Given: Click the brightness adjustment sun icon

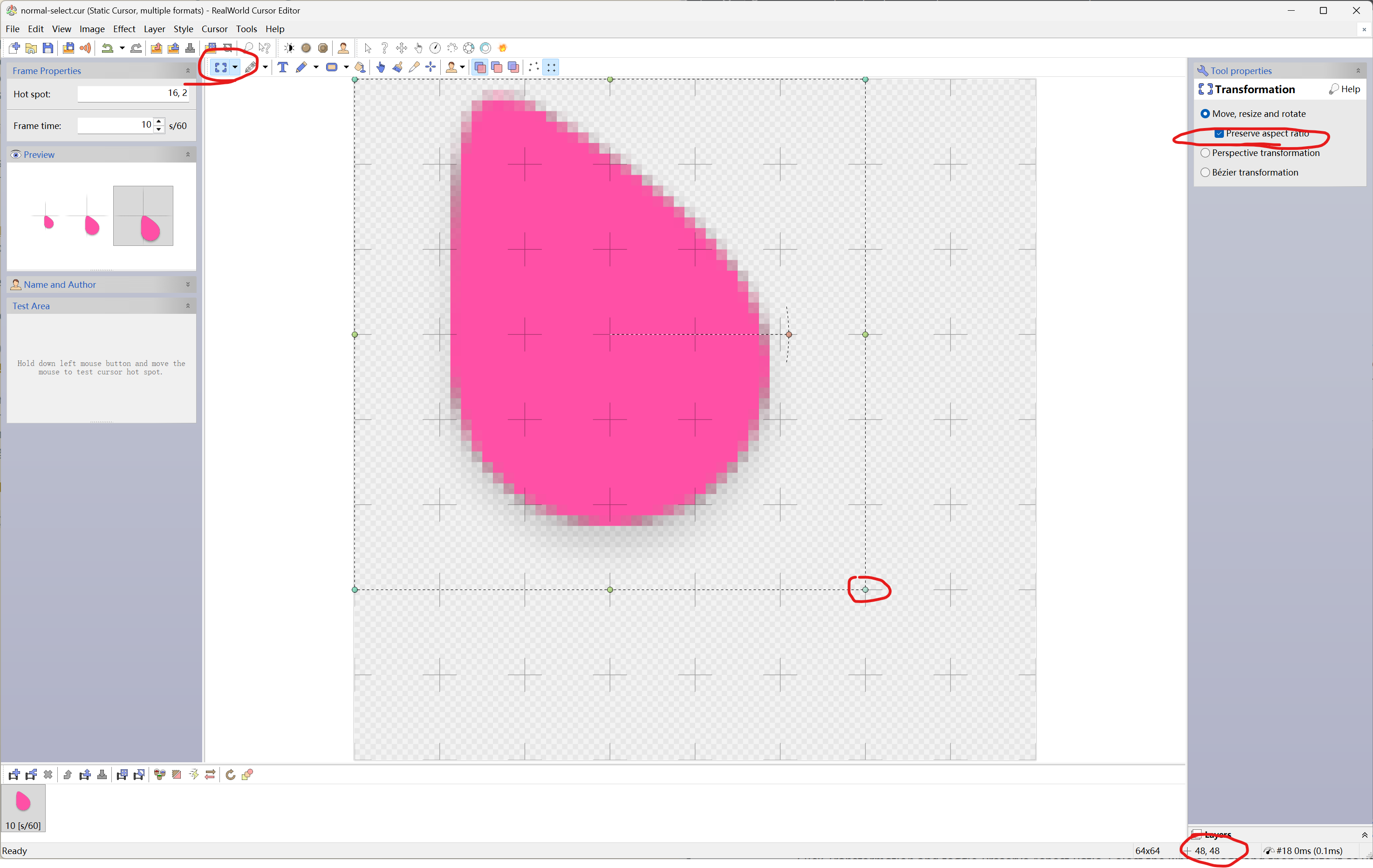Looking at the screenshot, I should pos(289,48).
